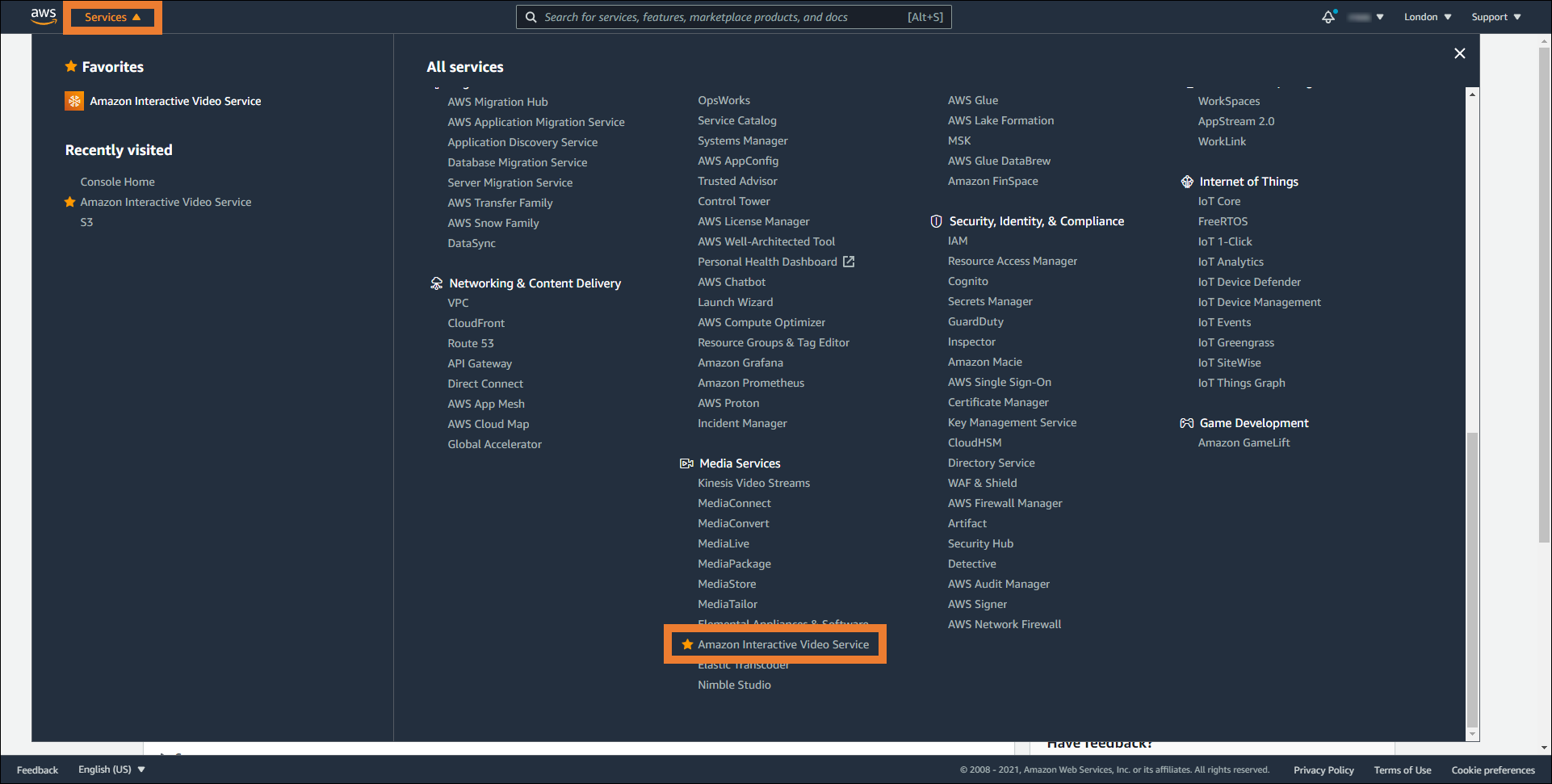Collapse the Services dropdown menu

click(x=113, y=17)
